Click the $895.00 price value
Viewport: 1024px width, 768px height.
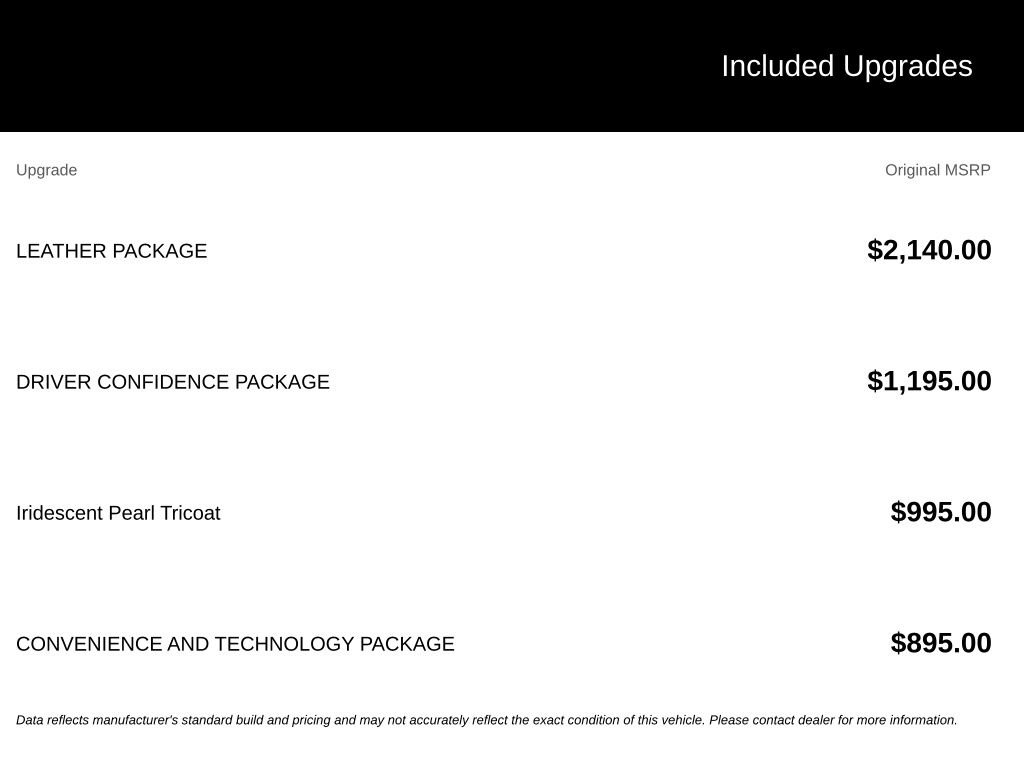point(940,643)
